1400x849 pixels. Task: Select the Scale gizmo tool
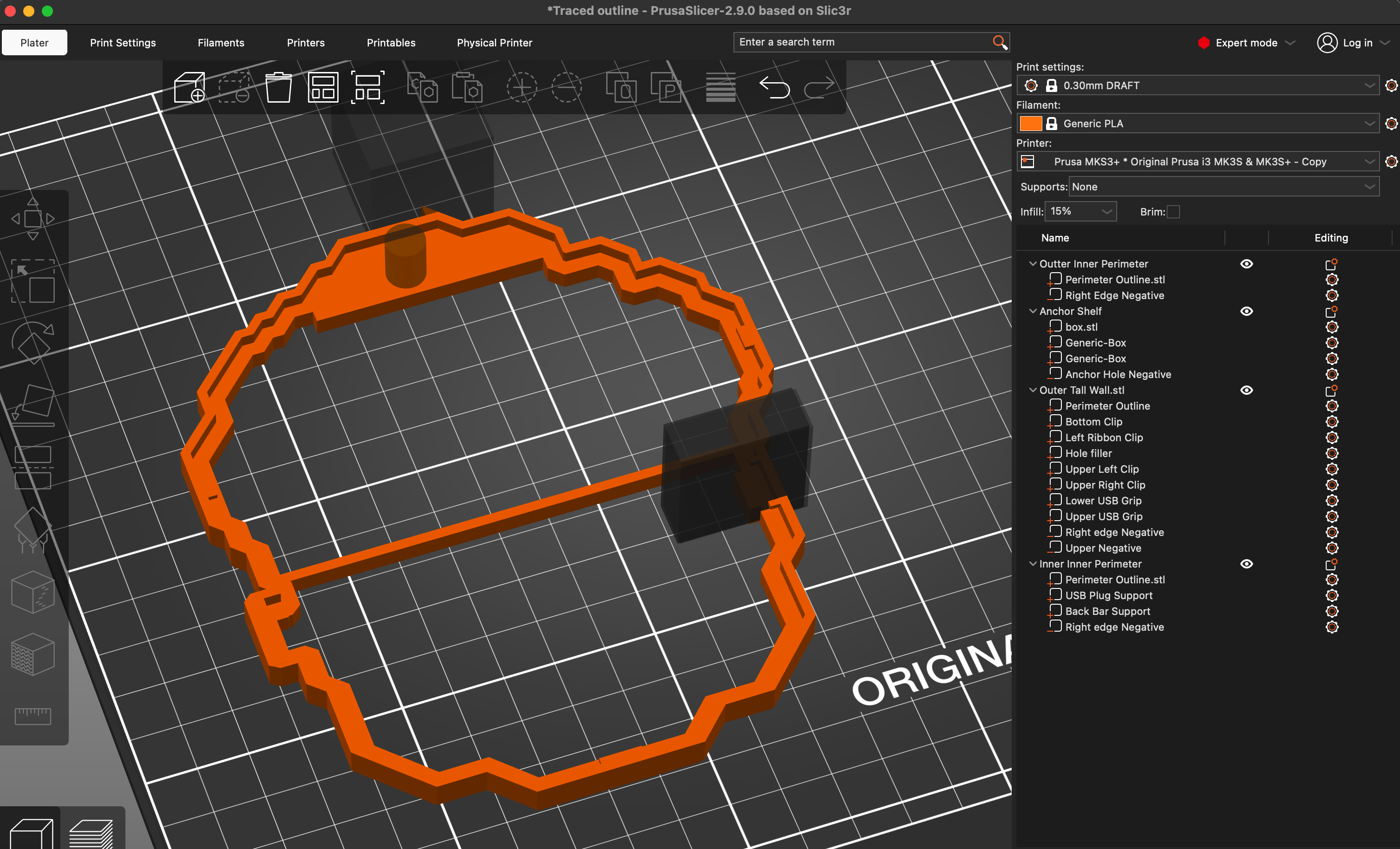point(33,281)
